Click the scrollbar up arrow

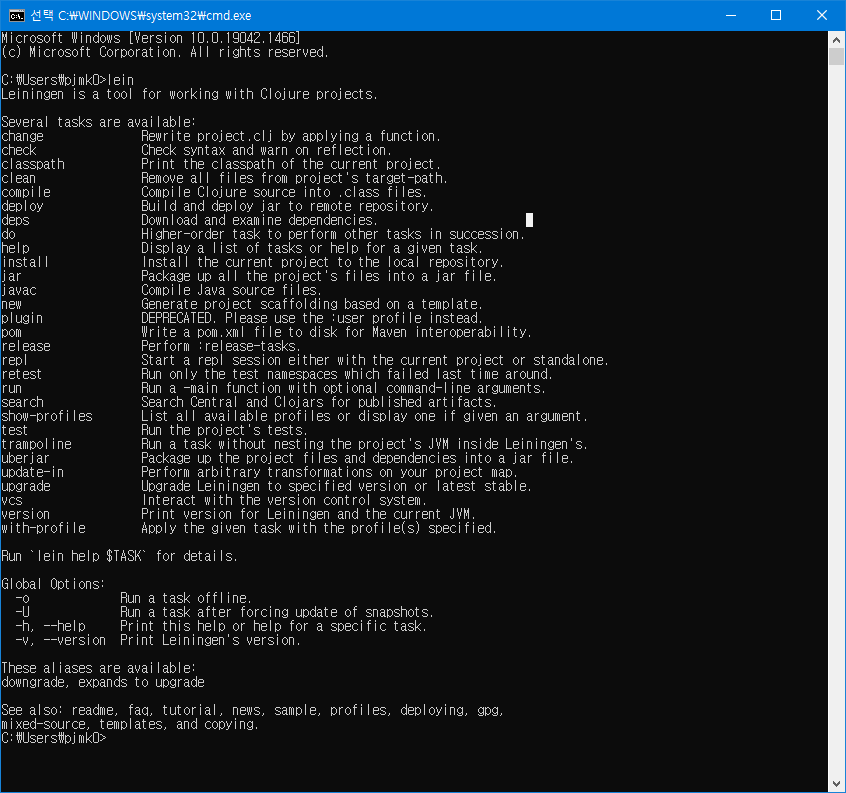pyautogui.click(x=836, y=39)
